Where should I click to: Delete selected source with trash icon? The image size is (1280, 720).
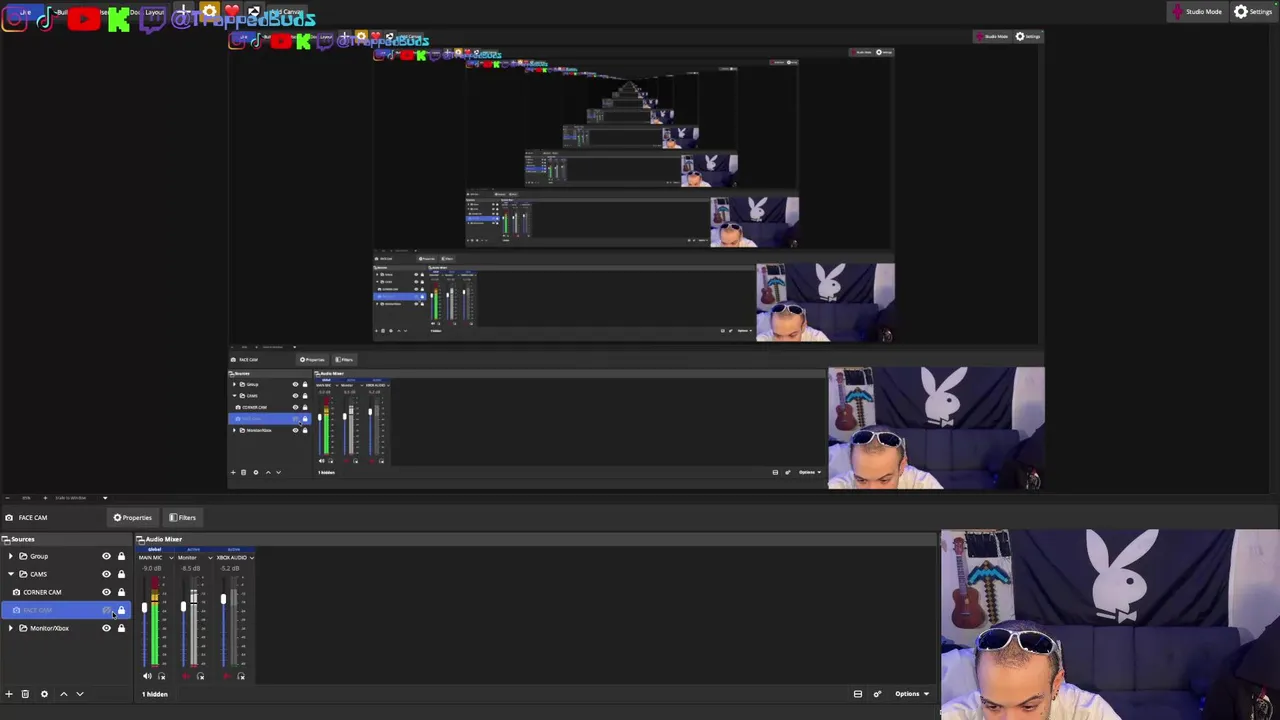[25, 694]
